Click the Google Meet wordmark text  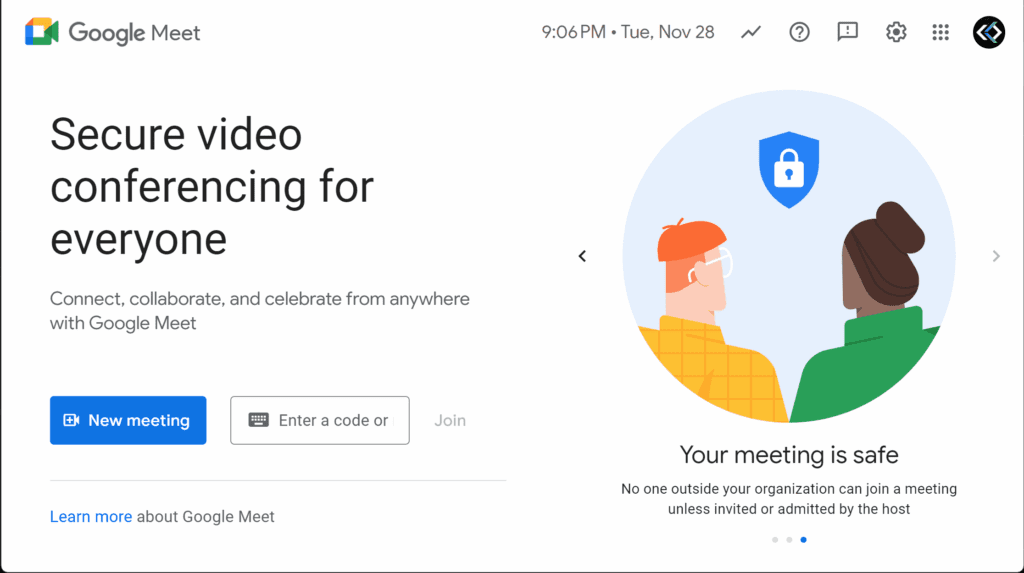coord(135,33)
